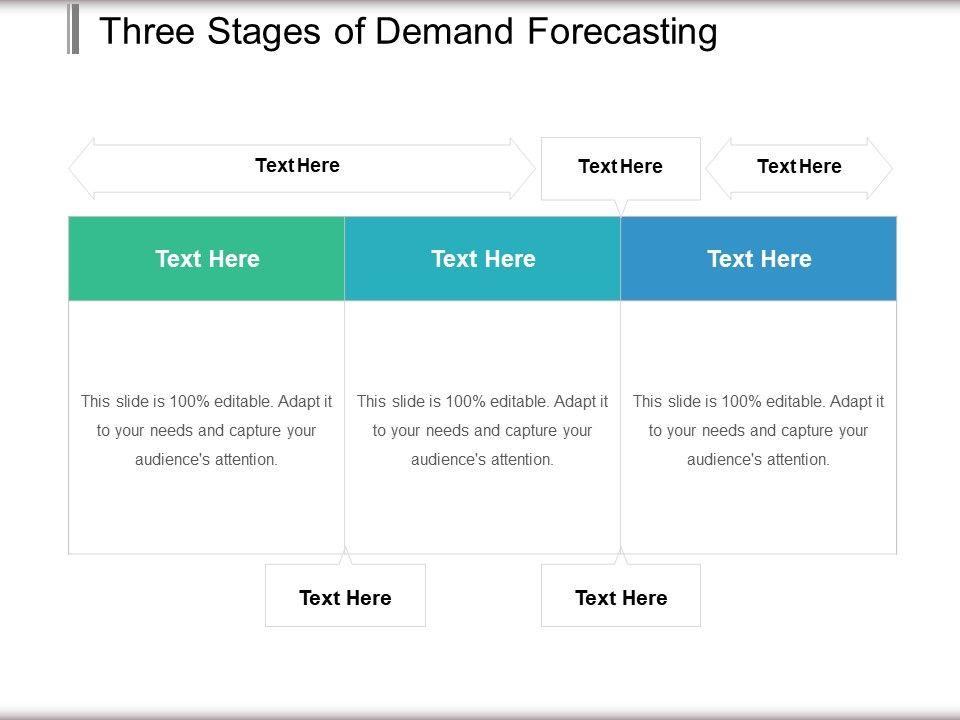Click 'Text Here' label inside the small double arrow
The height and width of the screenshot is (720, 960).
point(799,167)
